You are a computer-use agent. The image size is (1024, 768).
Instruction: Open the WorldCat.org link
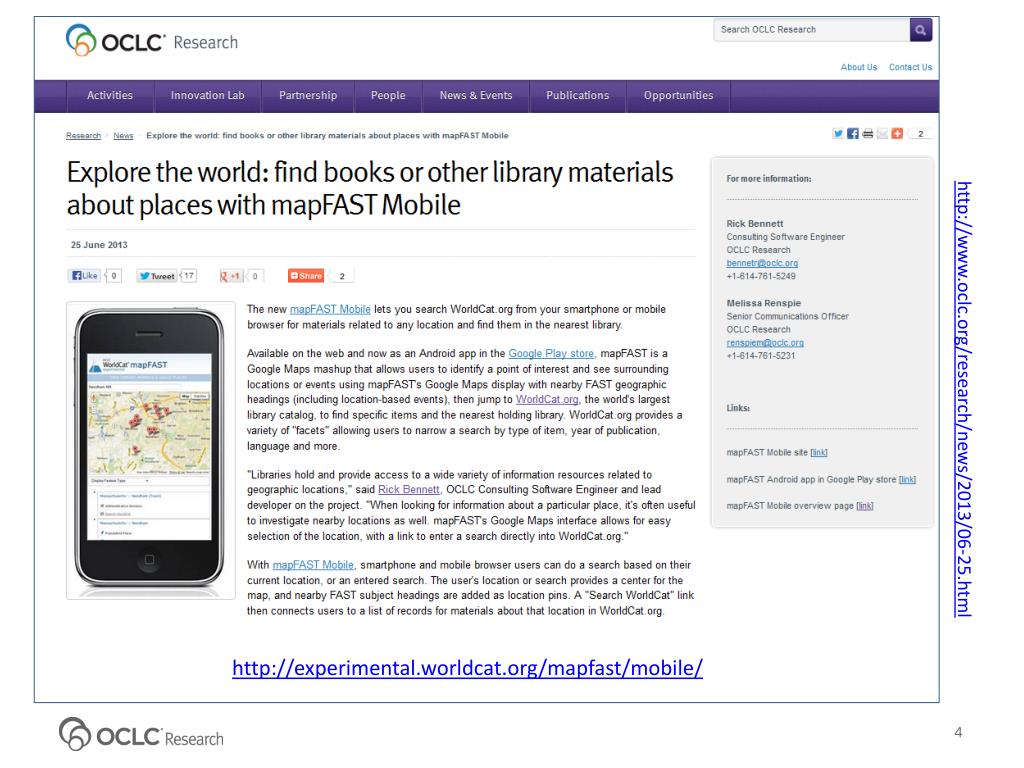547,400
